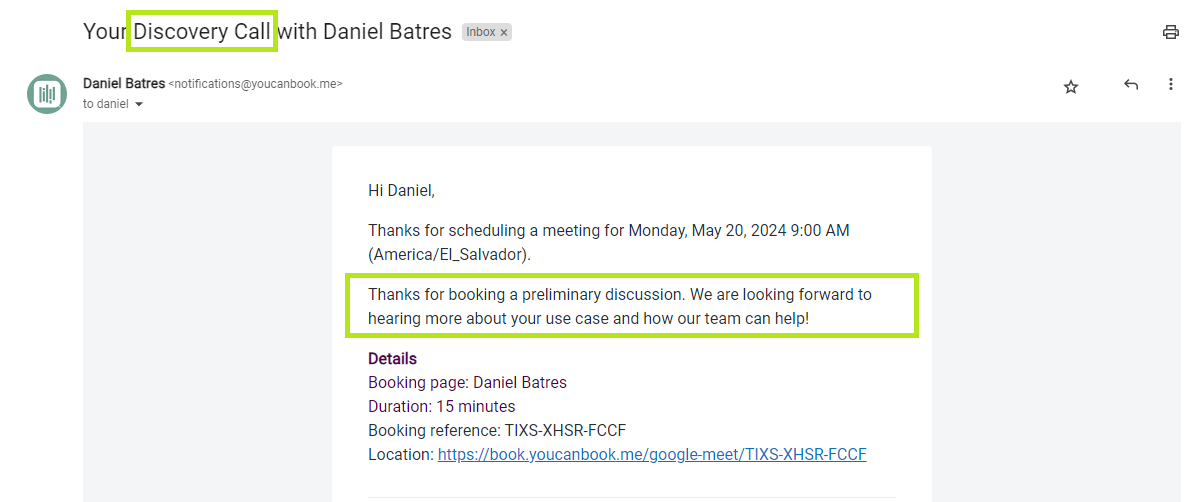The width and height of the screenshot is (1194, 502).
Task: Open the three-dot More options menu
Action: [1171, 85]
